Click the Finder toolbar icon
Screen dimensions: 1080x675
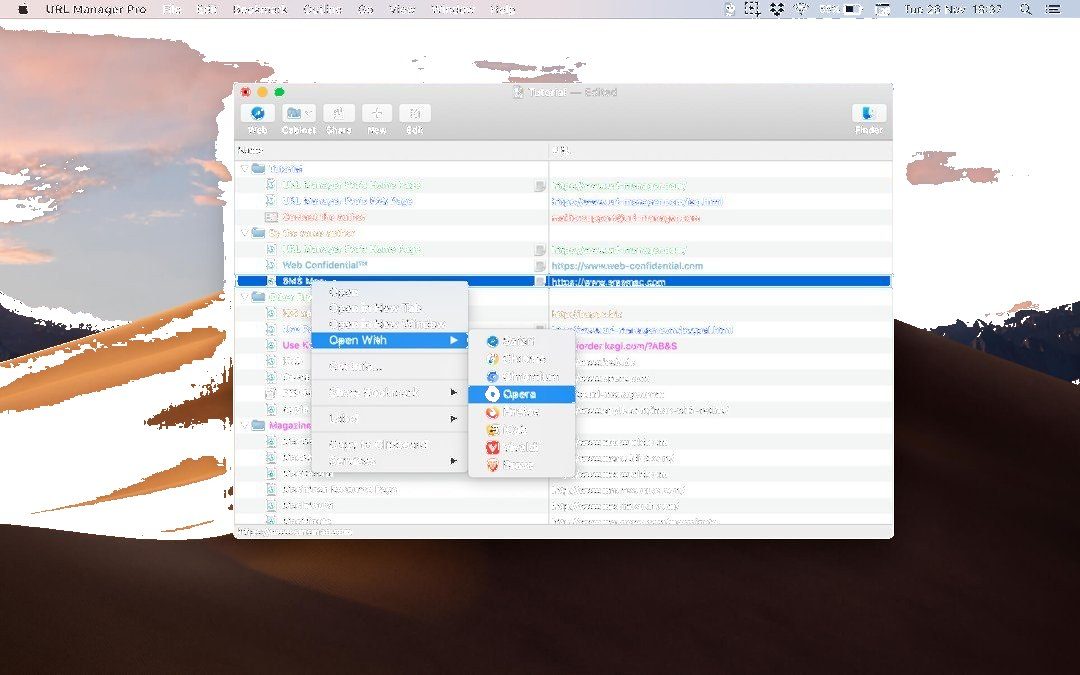(869, 114)
